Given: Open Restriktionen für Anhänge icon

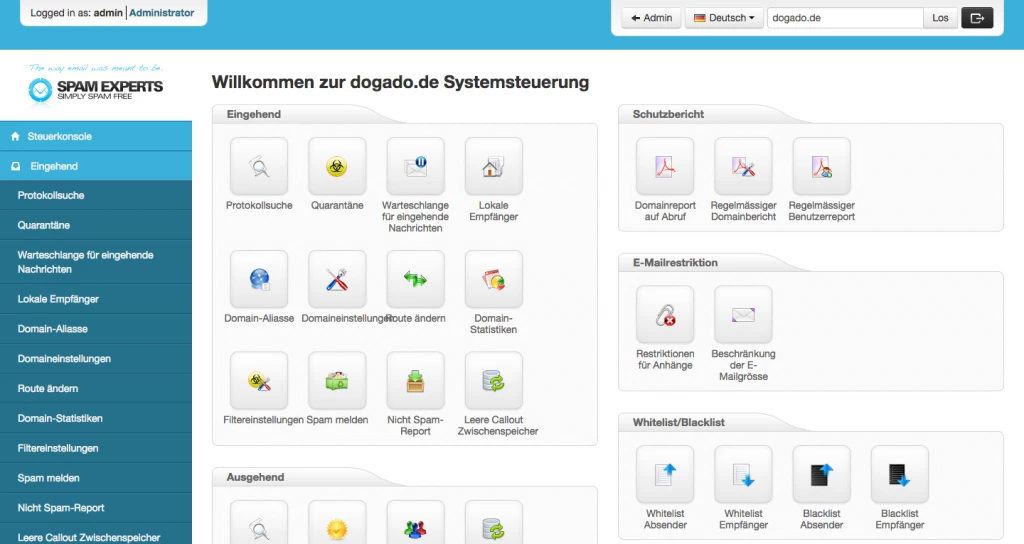Looking at the screenshot, I should point(665,315).
